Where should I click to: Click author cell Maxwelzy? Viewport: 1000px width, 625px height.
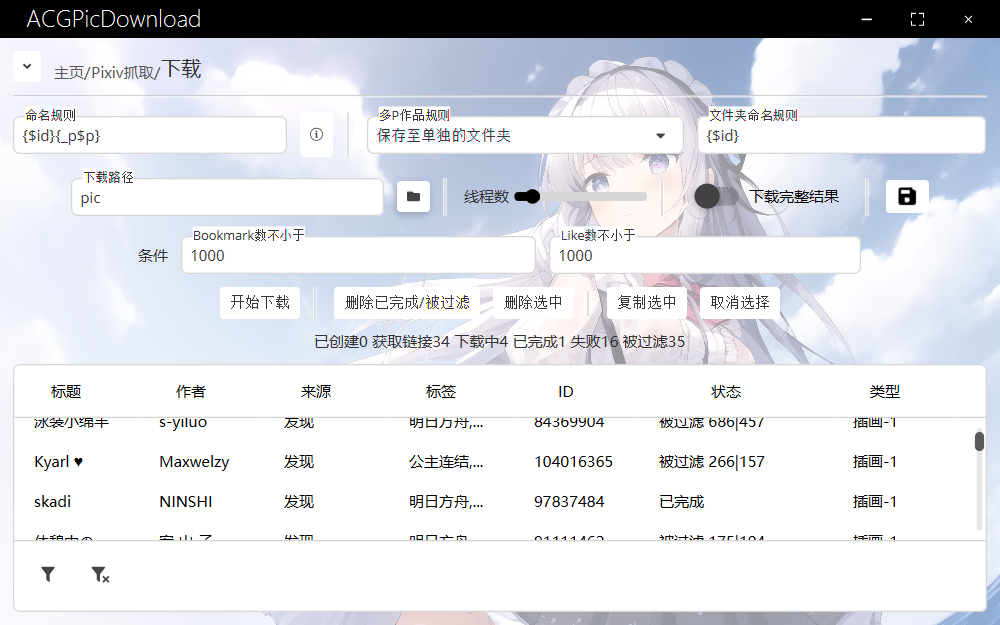point(194,462)
